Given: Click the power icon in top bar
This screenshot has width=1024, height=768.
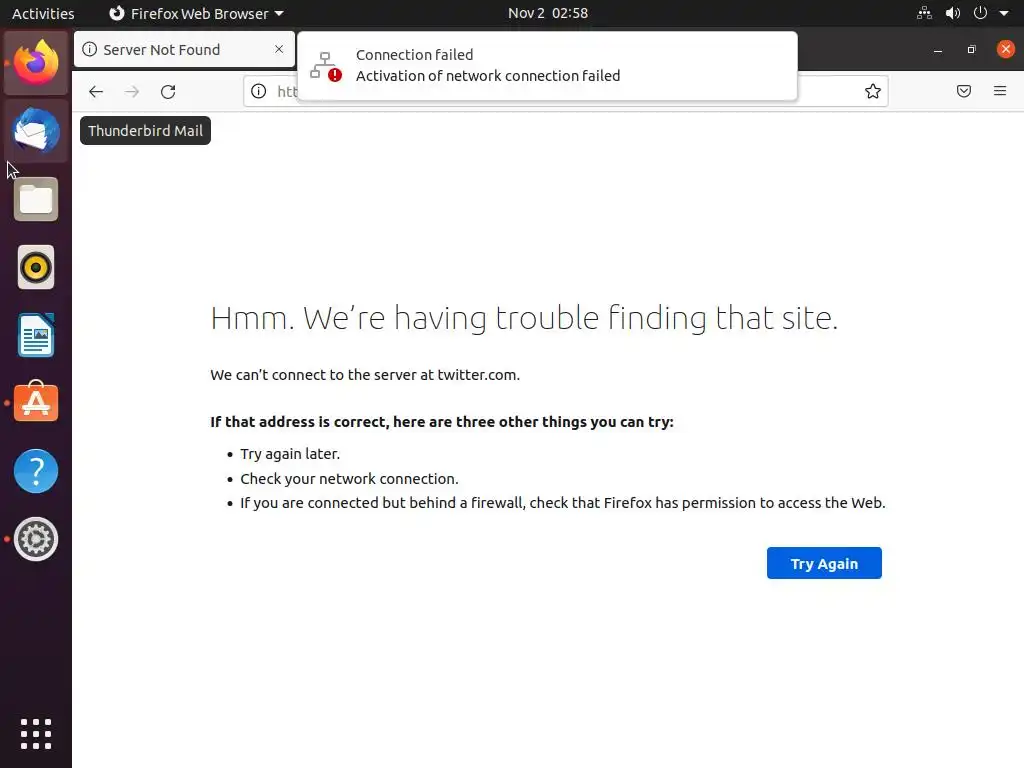Looking at the screenshot, I should click(x=980, y=13).
